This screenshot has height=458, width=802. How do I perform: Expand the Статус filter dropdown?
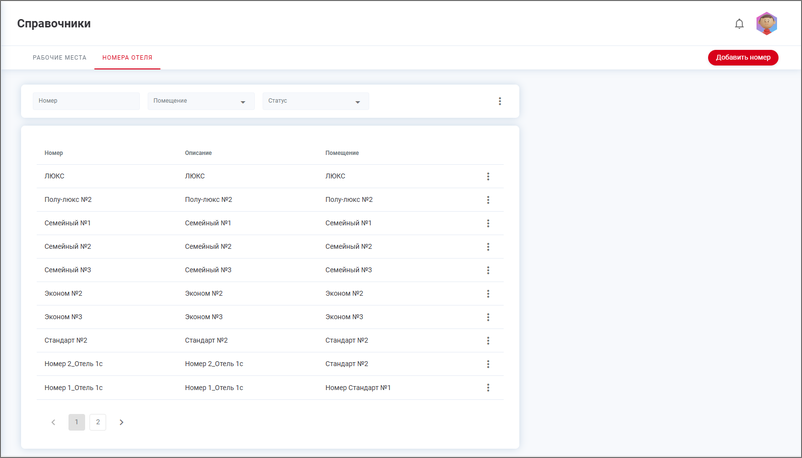[315, 101]
